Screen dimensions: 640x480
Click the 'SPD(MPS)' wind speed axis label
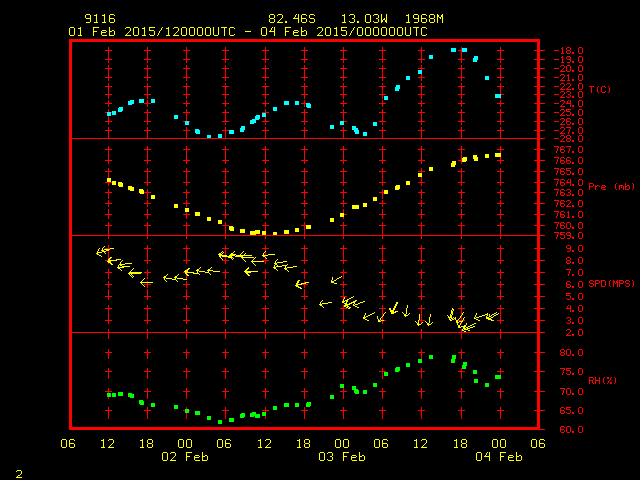[611, 283]
